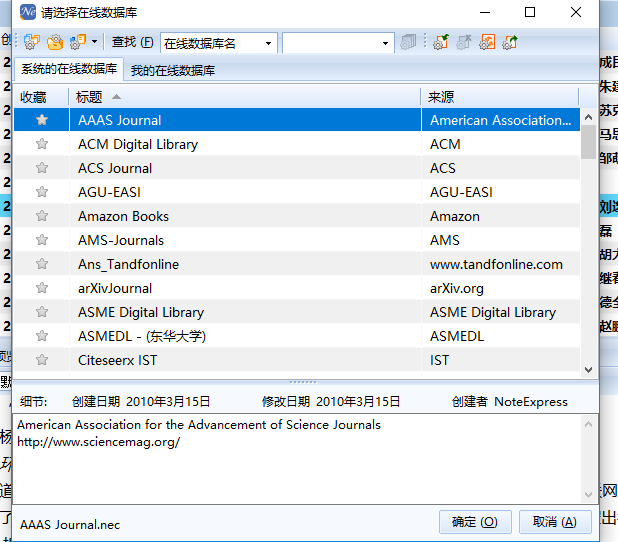The width and height of the screenshot is (618, 542).
Task: Select the ACS Journal title
Action: [x=115, y=168]
